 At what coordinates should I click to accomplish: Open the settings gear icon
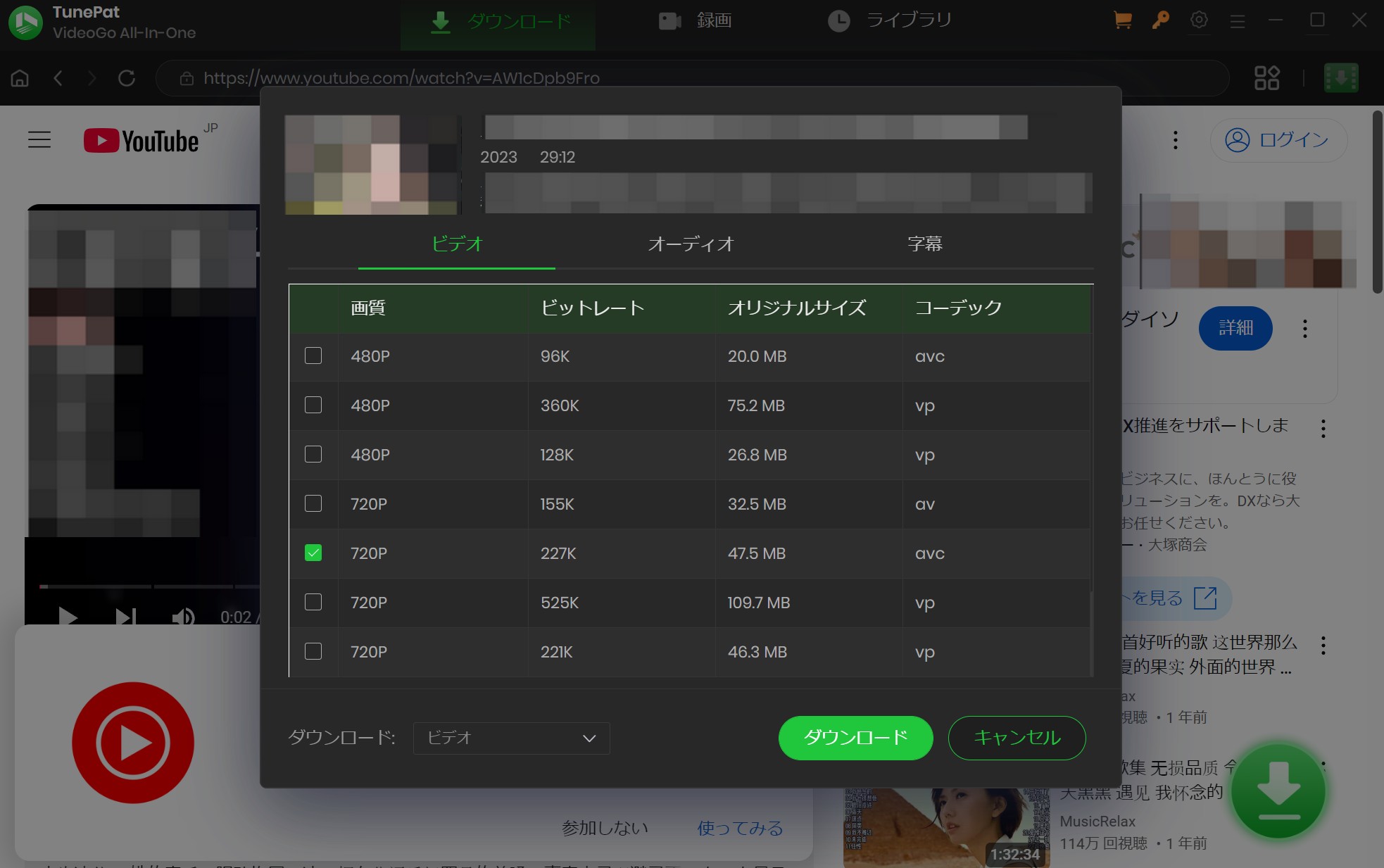click(x=1199, y=20)
